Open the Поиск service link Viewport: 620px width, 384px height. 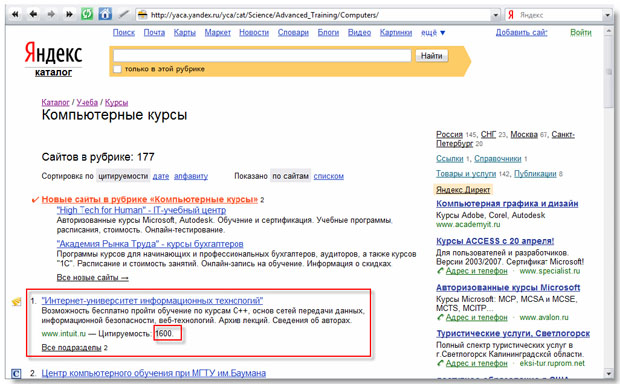124,32
